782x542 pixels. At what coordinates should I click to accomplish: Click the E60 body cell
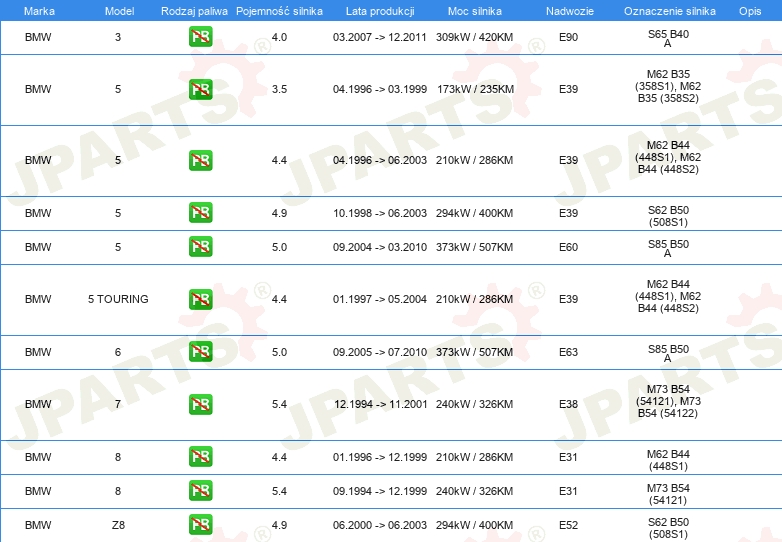point(569,247)
